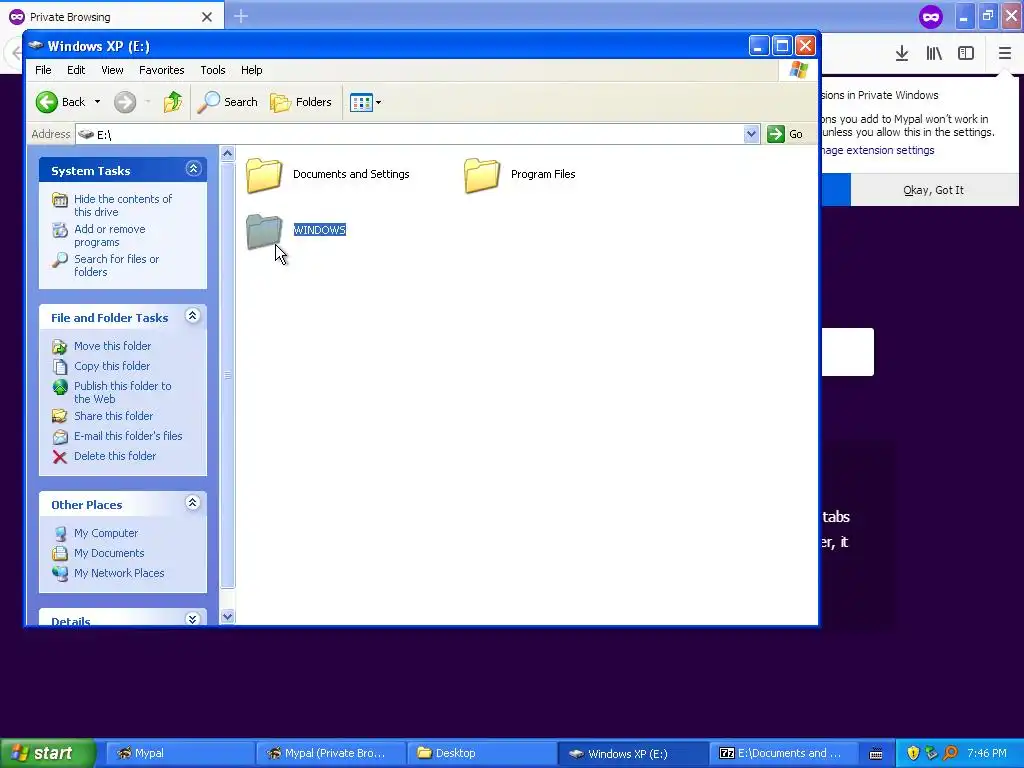Open My Computer in Other Places
Screen dimensions: 1024x768
pyautogui.click(x=106, y=533)
